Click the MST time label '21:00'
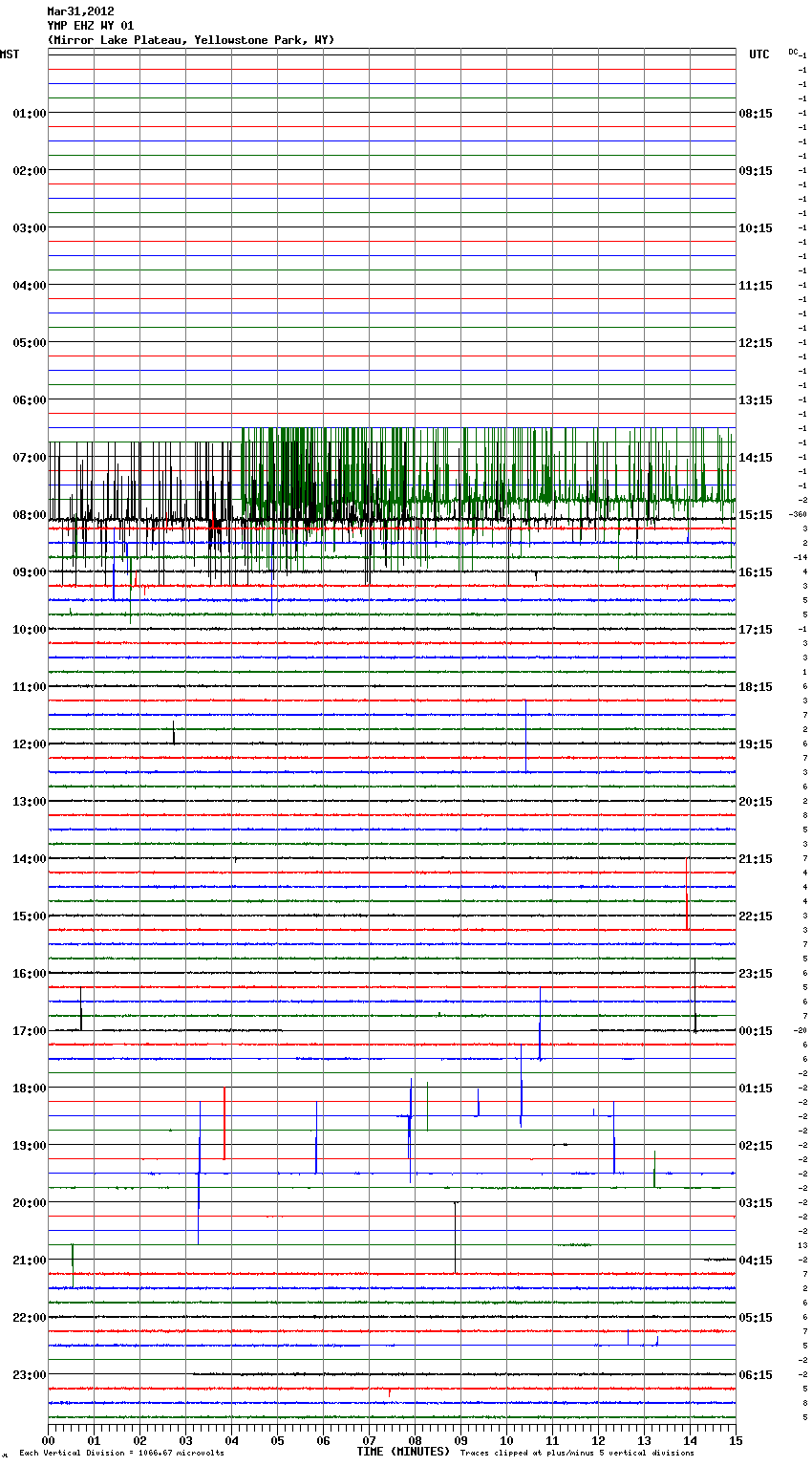This screenshot has height=1466, width=812. coord(30,1261)
